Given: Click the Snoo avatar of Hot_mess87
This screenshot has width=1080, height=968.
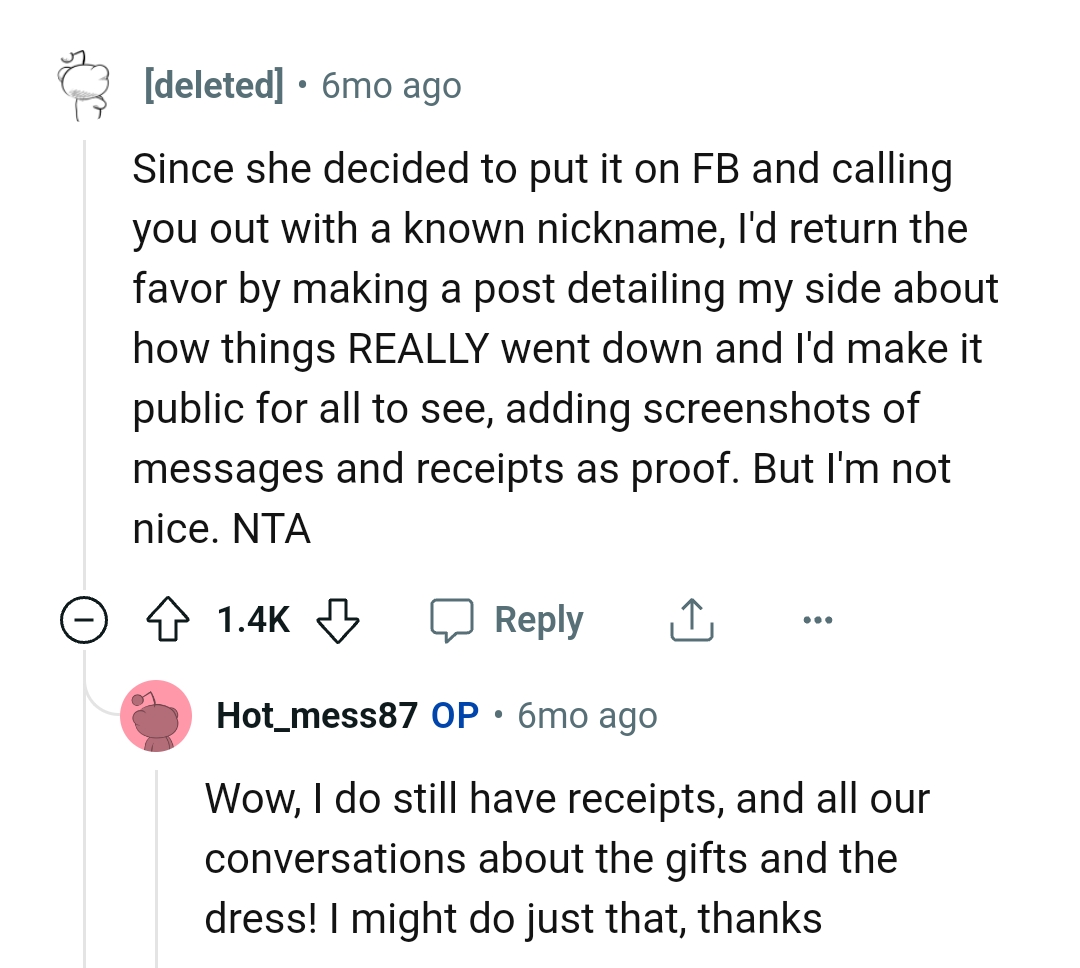Looking at the screenshot, I should pyautogui.click(x=156, y=716).
